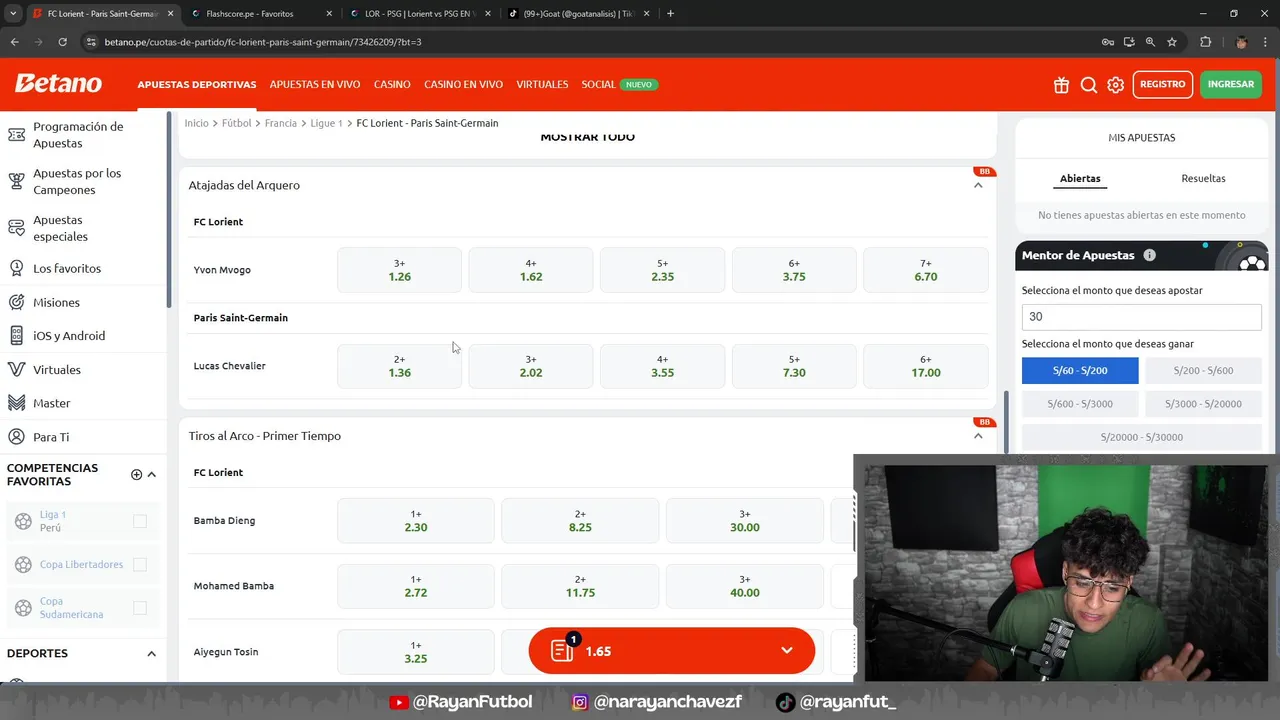Switch to the Flashscore.pe browser tab
The height and width of the screenshot is (720, 1280).
coord(260,14)
